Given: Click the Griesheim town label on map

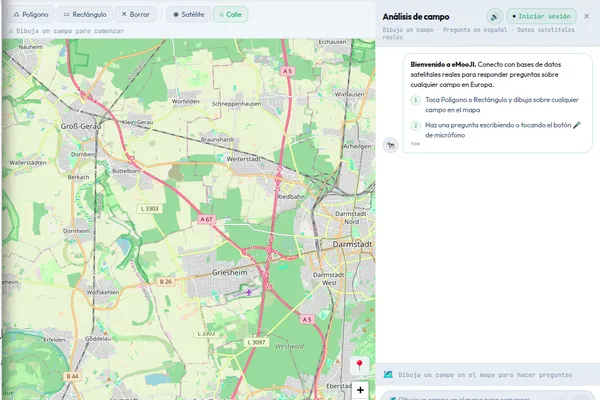Looking at the screenshot, I should click(x=230, y=273).
